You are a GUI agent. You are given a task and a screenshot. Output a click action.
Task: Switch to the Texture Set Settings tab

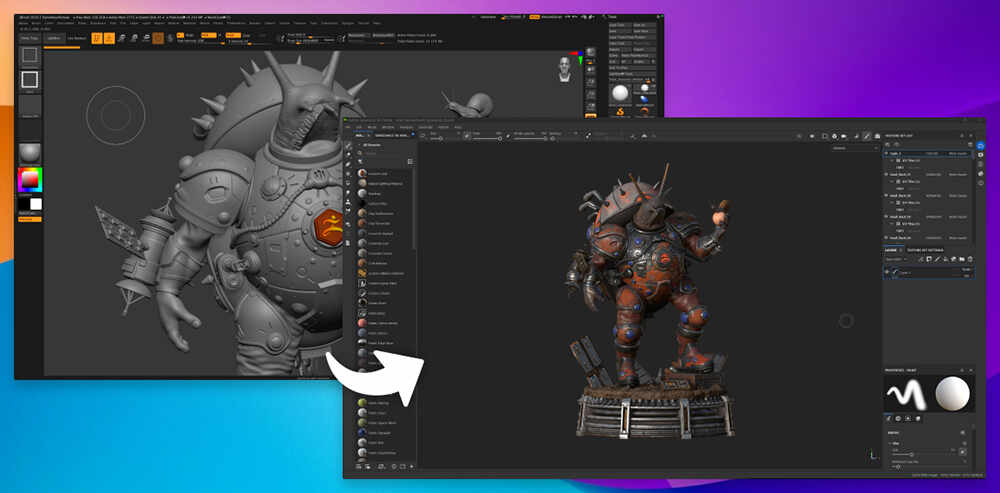[925, 250]
